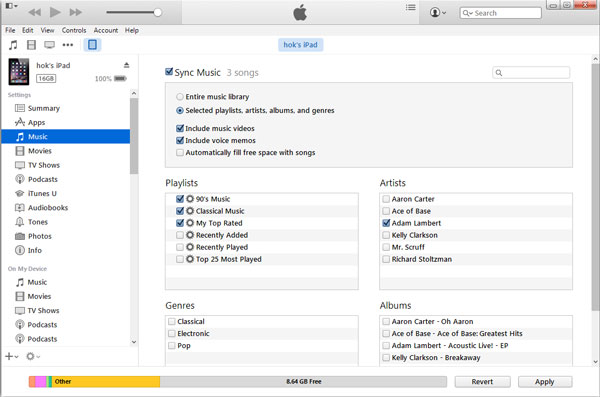This screenshot has height=397, width=600.
Task: Open Movies under On My Device
Action: (x=39, y=296)
